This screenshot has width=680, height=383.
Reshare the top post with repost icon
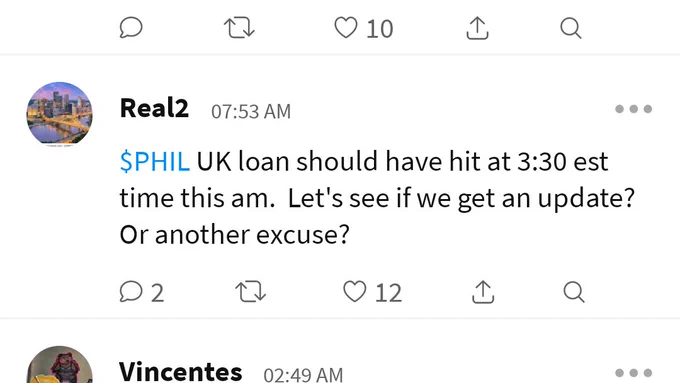click(239, 28)
